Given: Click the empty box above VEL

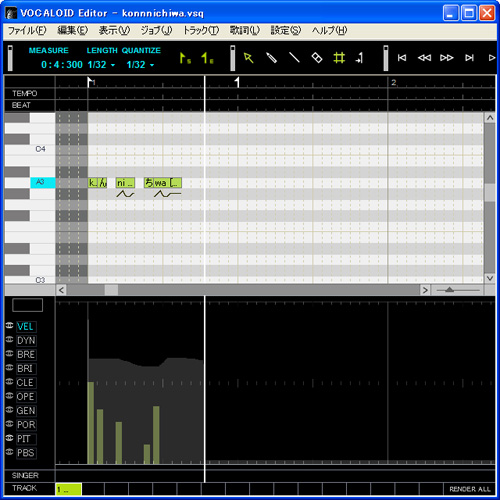Looking at the screenshot, I should [x=27, y=305].
